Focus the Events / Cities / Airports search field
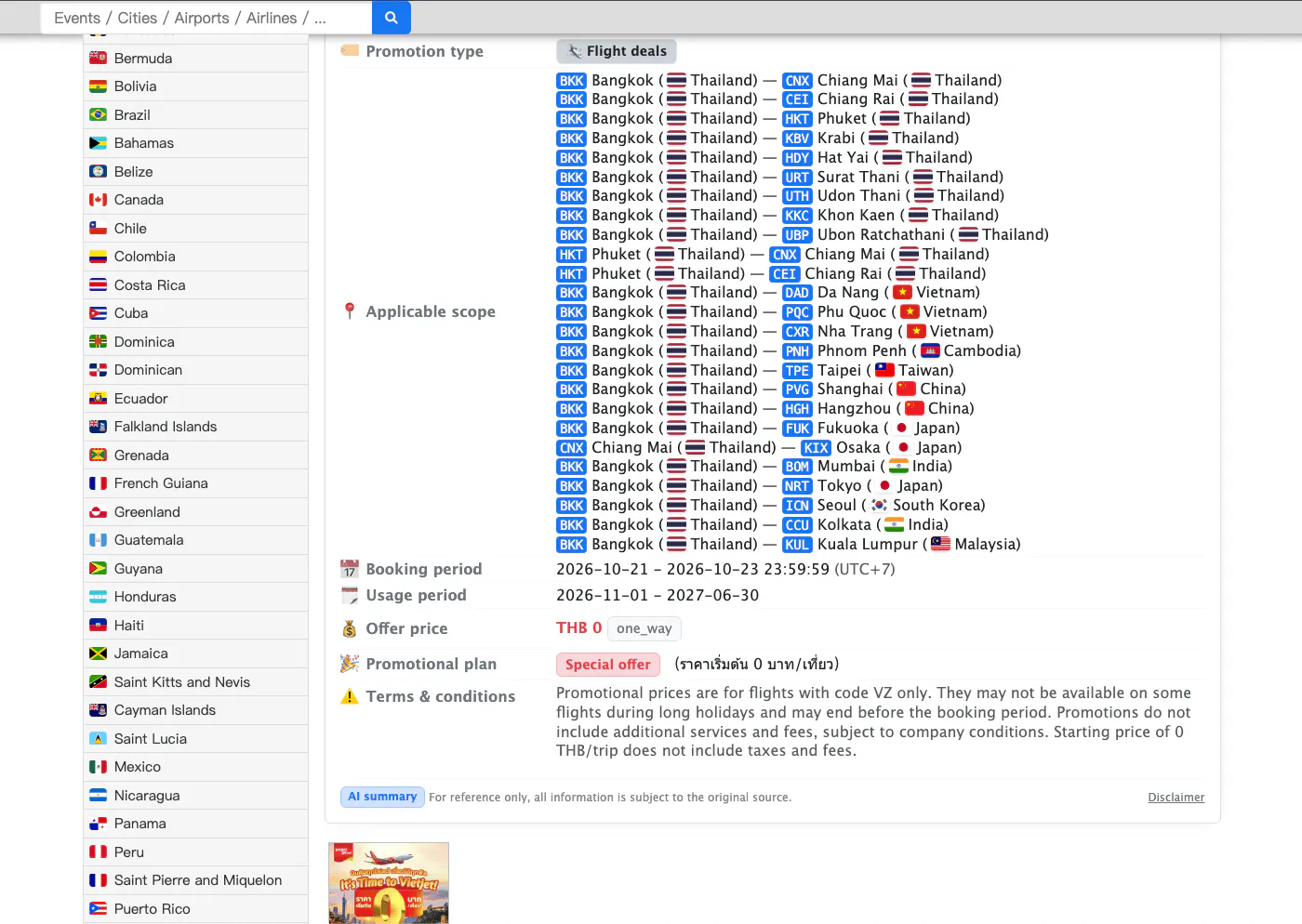Viewport: 1302px width, 924px height. coord(206,18)
